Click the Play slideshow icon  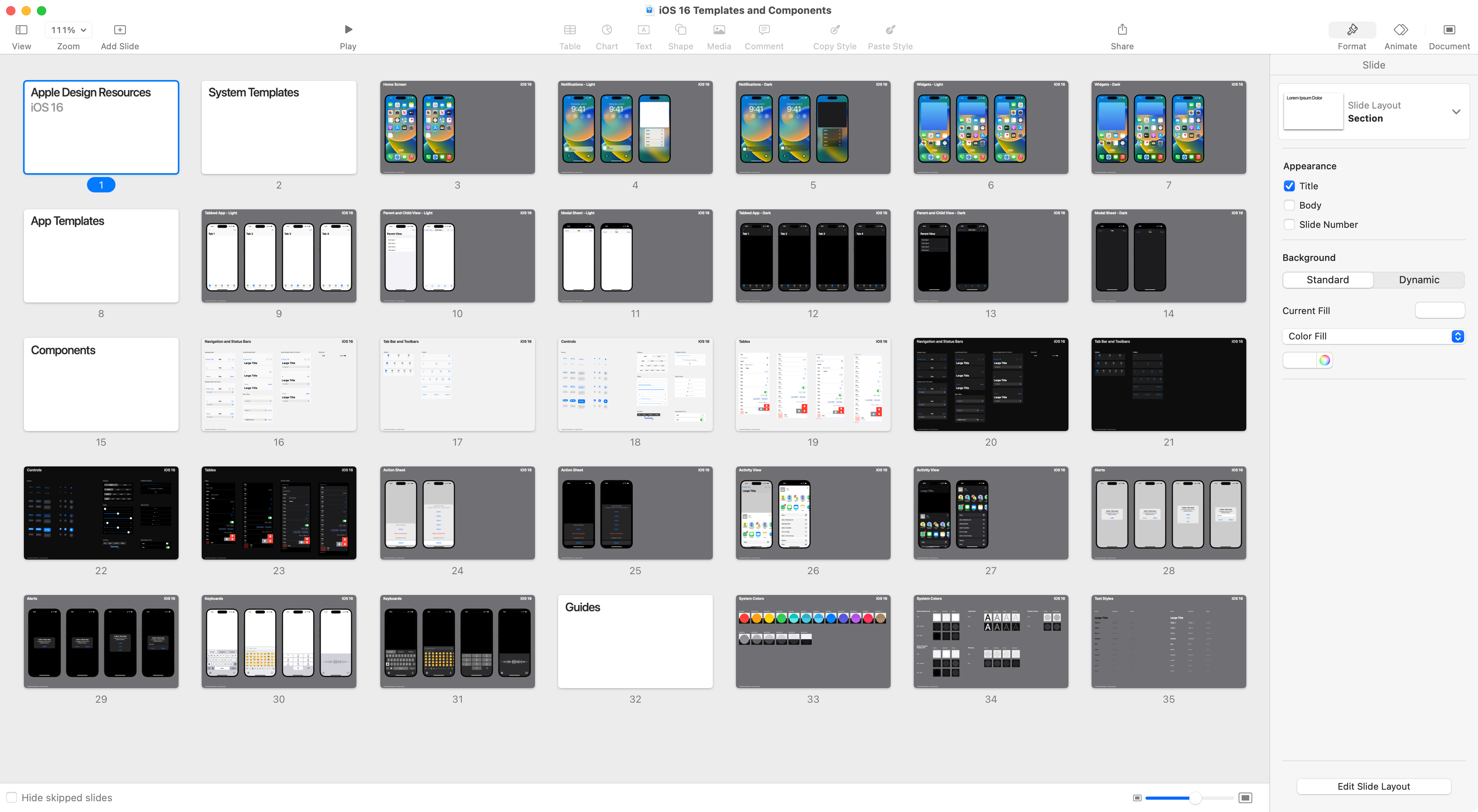[348, 30]
